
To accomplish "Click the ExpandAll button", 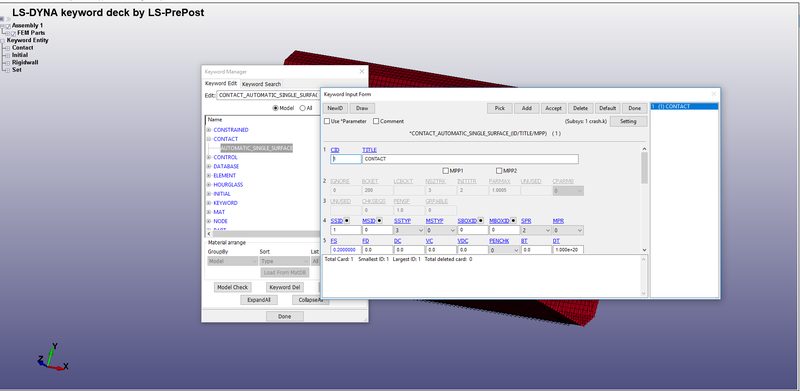I will click(x=259, y=300).
